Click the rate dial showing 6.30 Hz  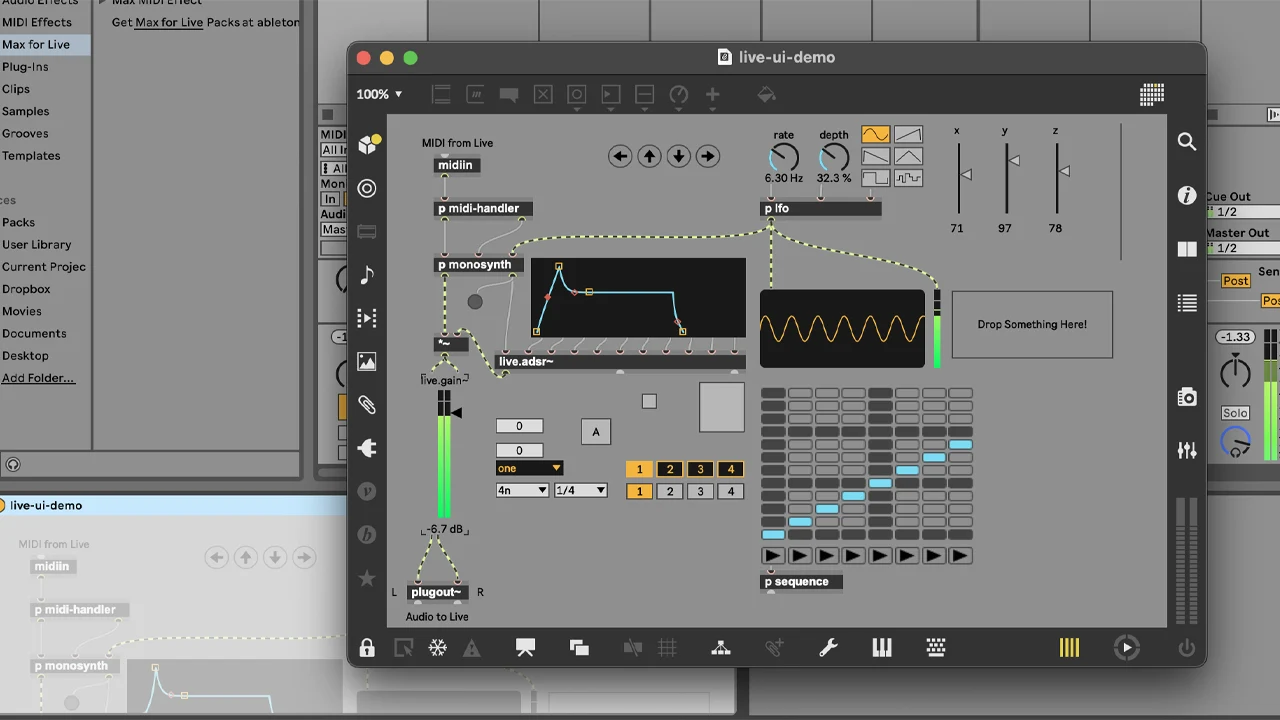pyautogui.click(x=784, y=158)
